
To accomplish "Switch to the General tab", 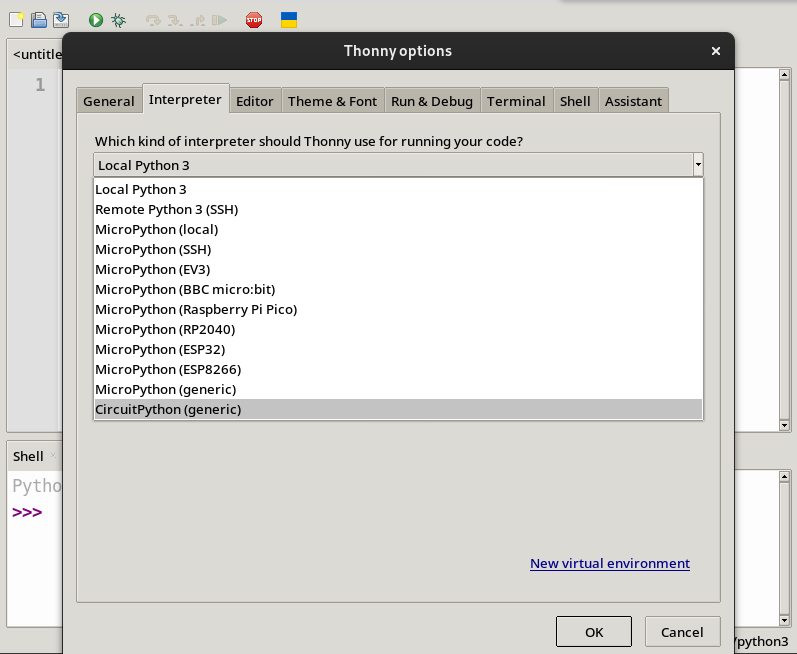I will tap(109, 101).
